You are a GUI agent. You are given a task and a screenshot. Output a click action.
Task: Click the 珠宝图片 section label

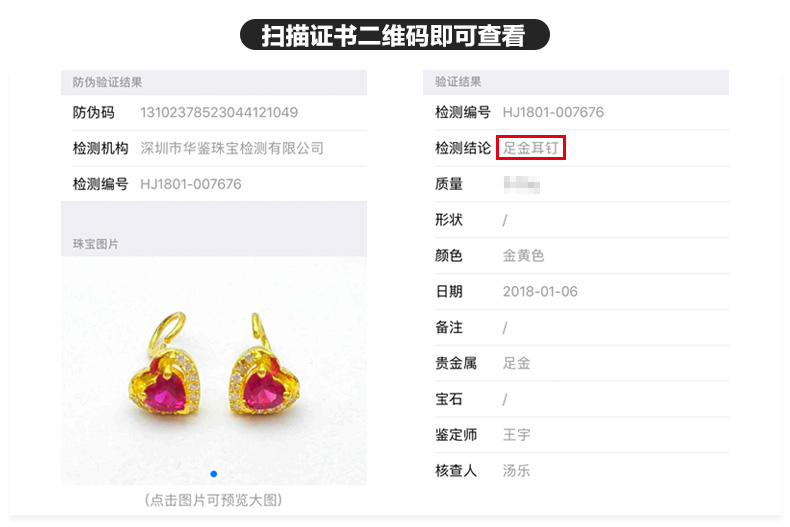tap(96, 244)
